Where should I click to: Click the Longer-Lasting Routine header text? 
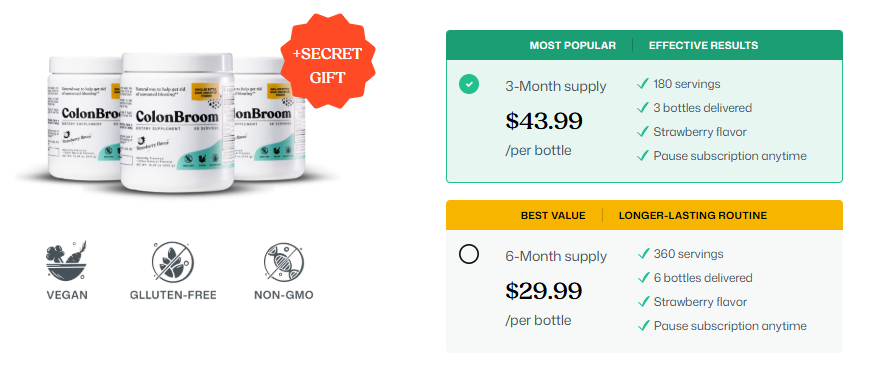(693, 215)
